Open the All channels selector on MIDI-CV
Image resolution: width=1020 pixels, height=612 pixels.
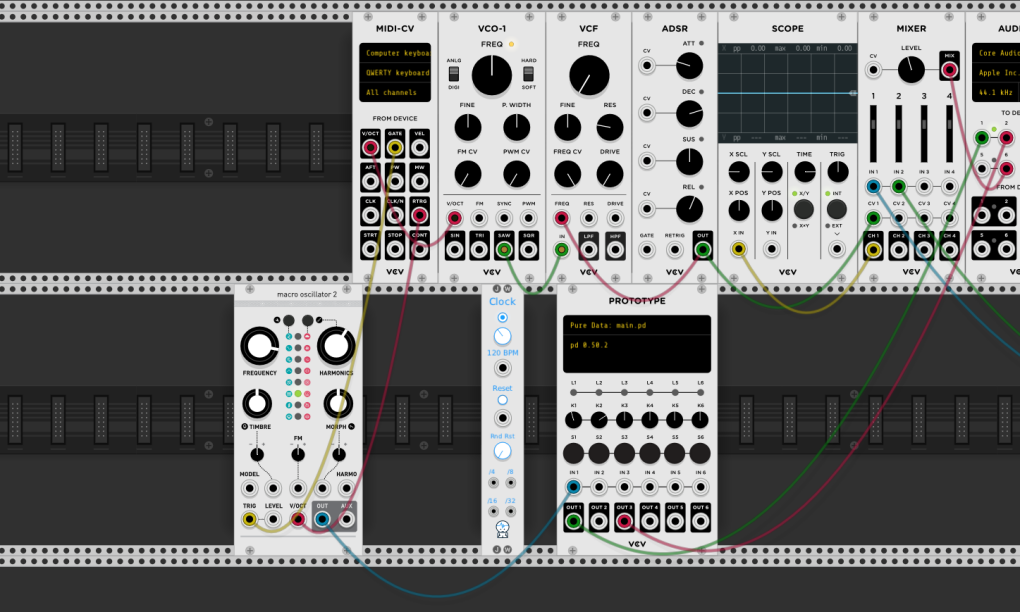click(x=395, y=92)
